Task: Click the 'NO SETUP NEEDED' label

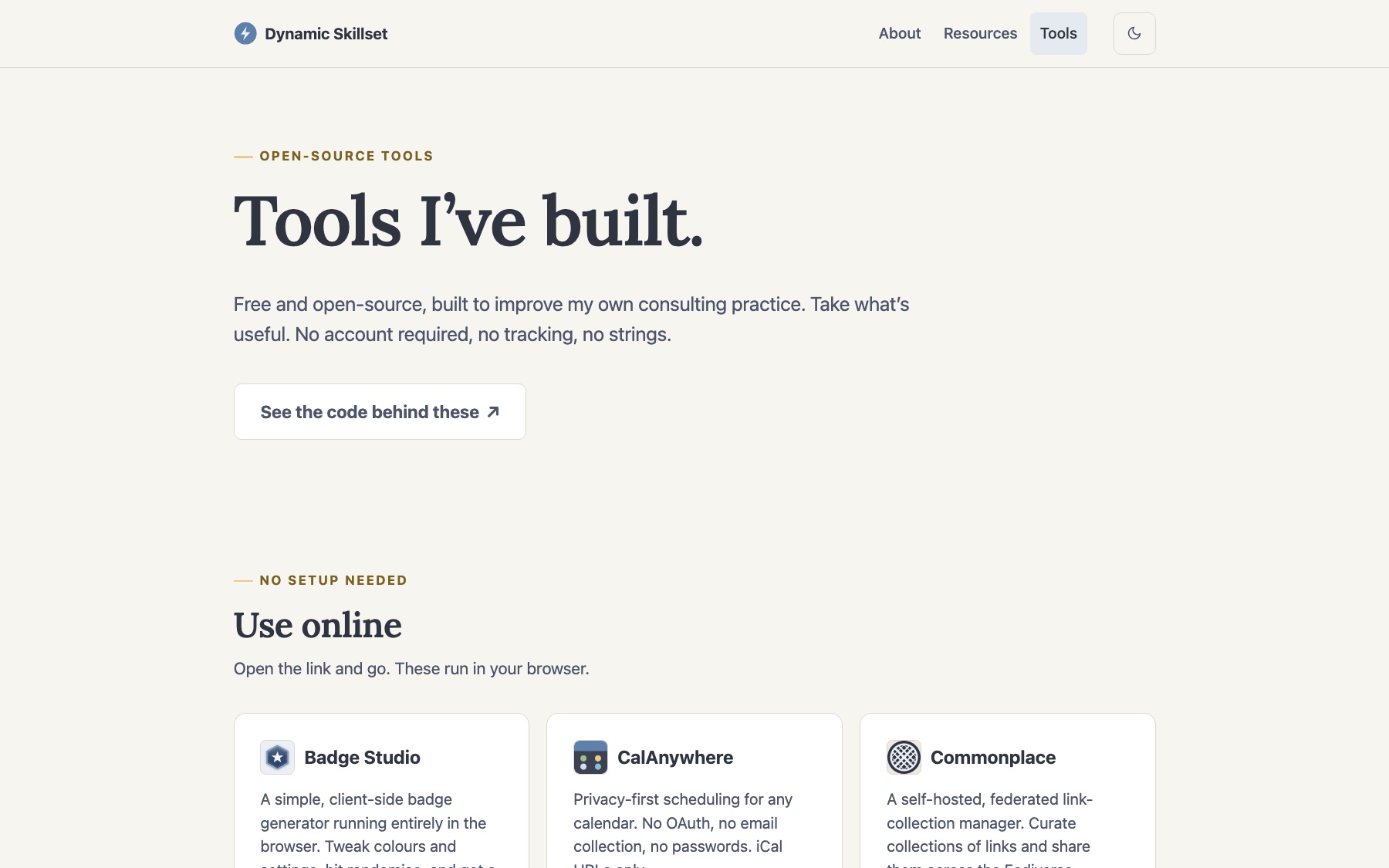Action: [x=333, y=580]
